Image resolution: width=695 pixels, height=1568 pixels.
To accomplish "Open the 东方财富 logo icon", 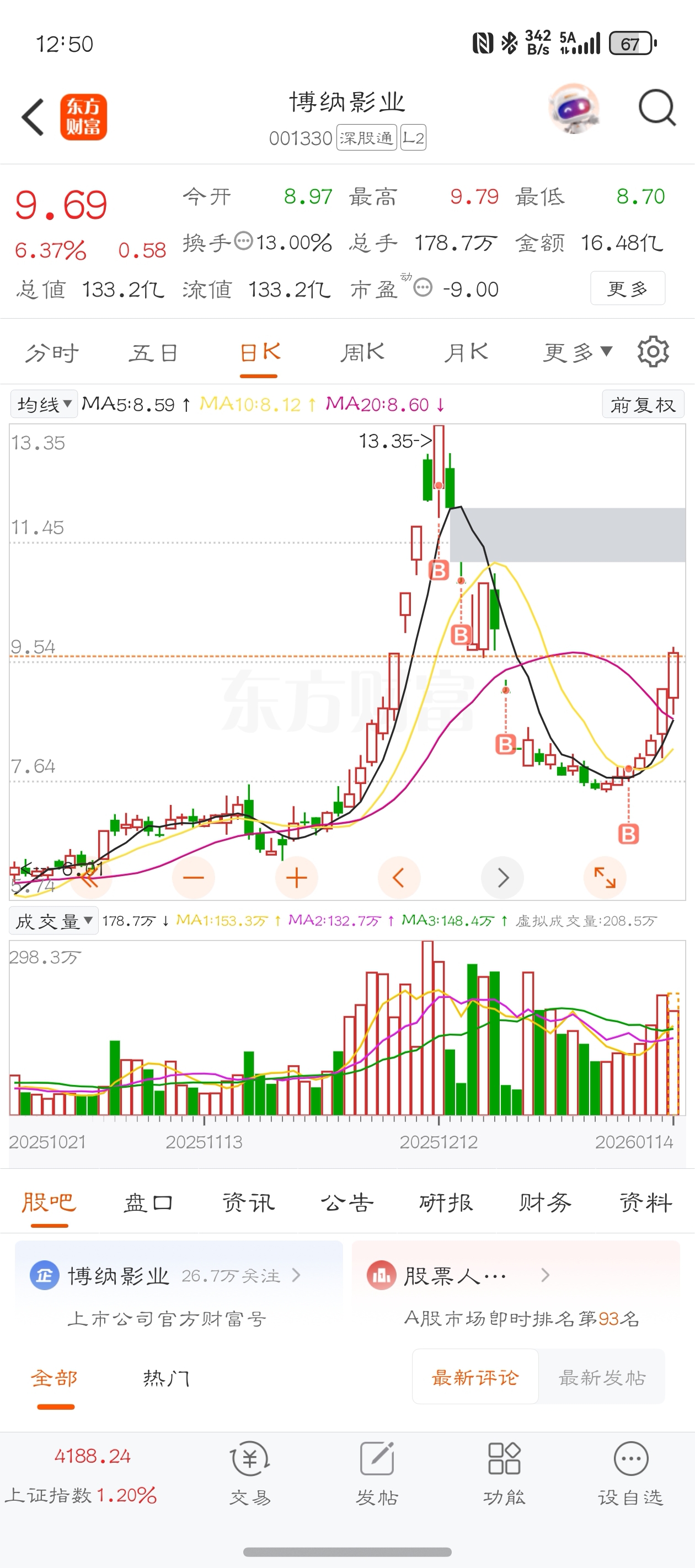I will point(83,117).
